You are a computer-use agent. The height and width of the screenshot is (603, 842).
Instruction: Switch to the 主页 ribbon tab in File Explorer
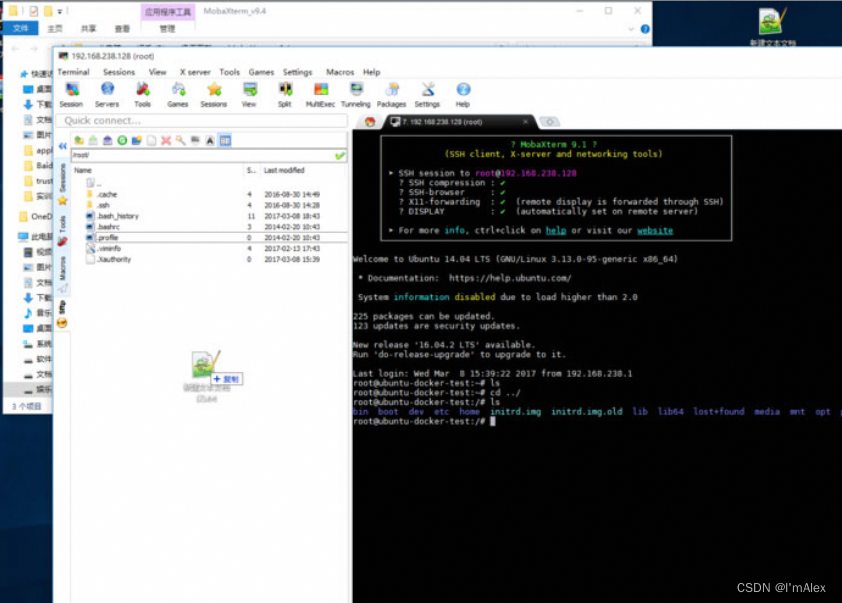55,28
